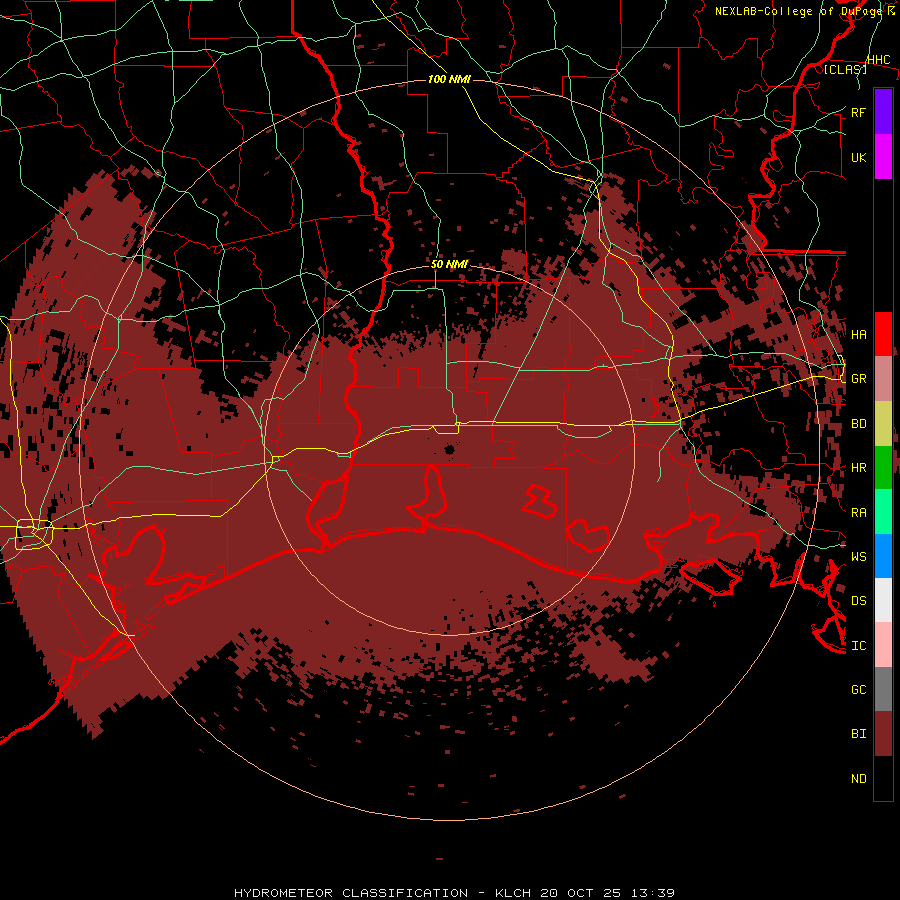The image size is (900, 900).
Task: Click the HA legend label
Action: [858, 334]
